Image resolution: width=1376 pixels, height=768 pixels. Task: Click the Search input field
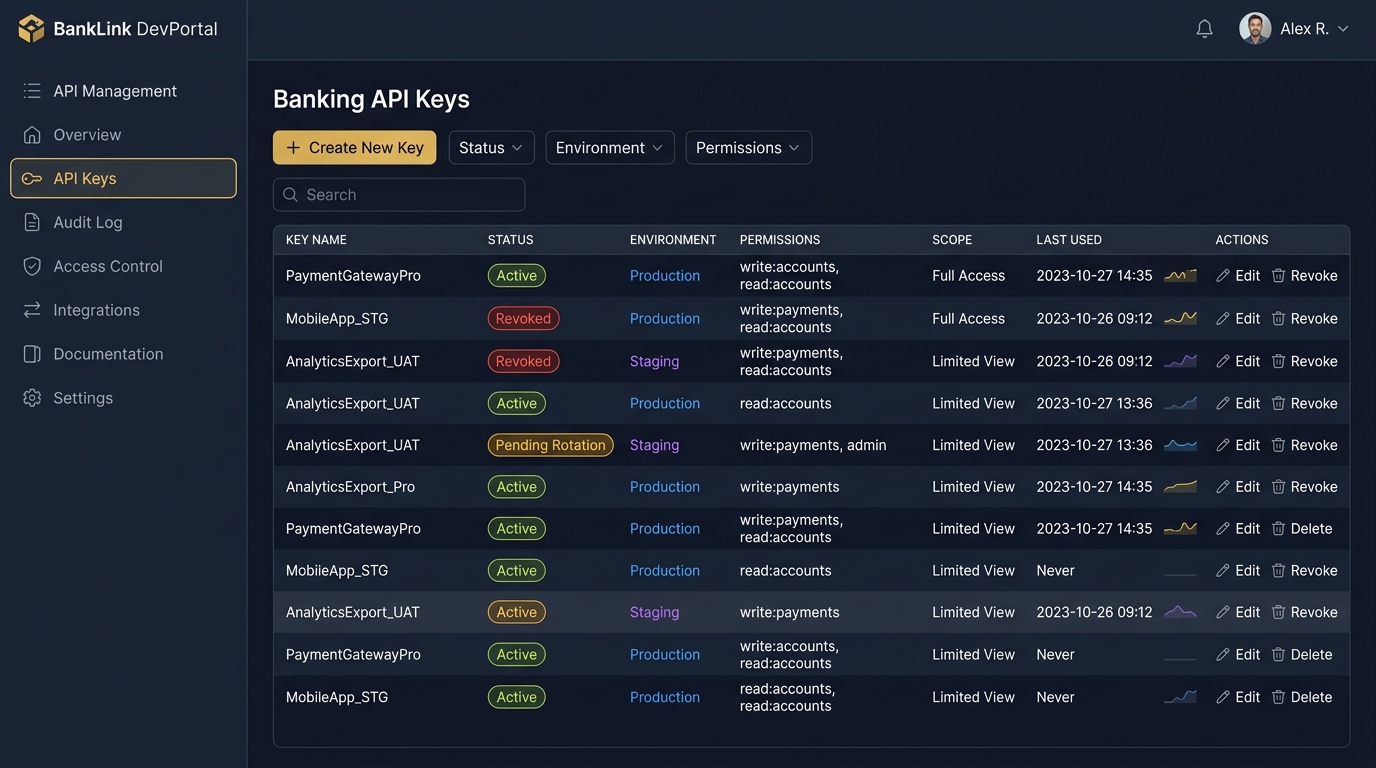[x=399, y=195]
